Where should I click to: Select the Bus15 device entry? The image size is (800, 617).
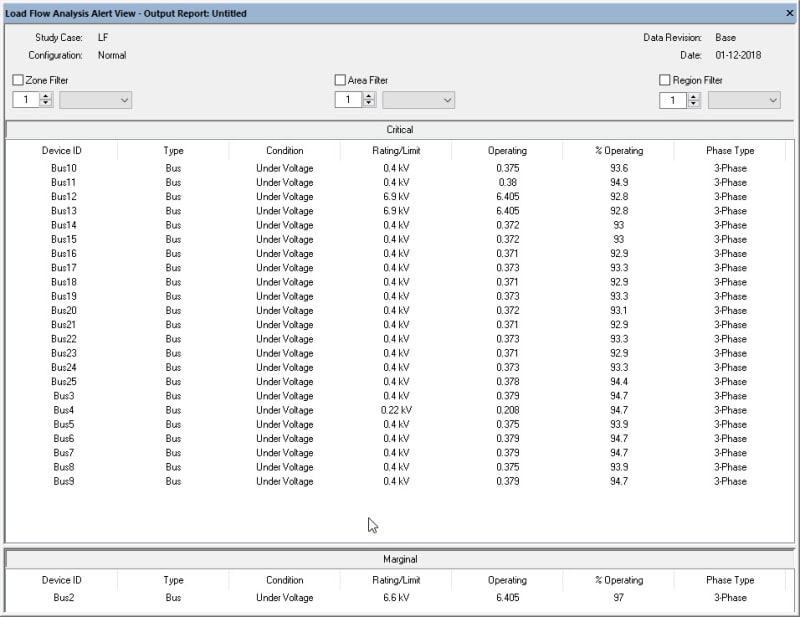coord(64,239)
